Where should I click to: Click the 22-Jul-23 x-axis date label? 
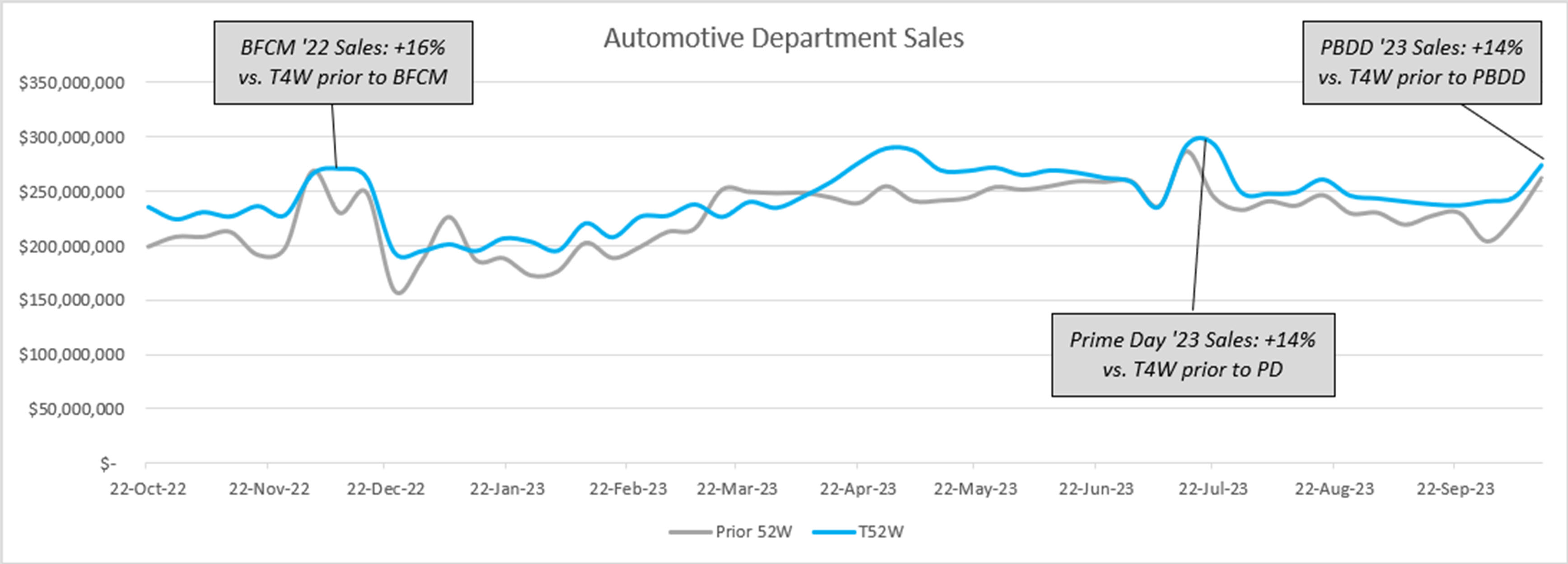click(1212, 489)
